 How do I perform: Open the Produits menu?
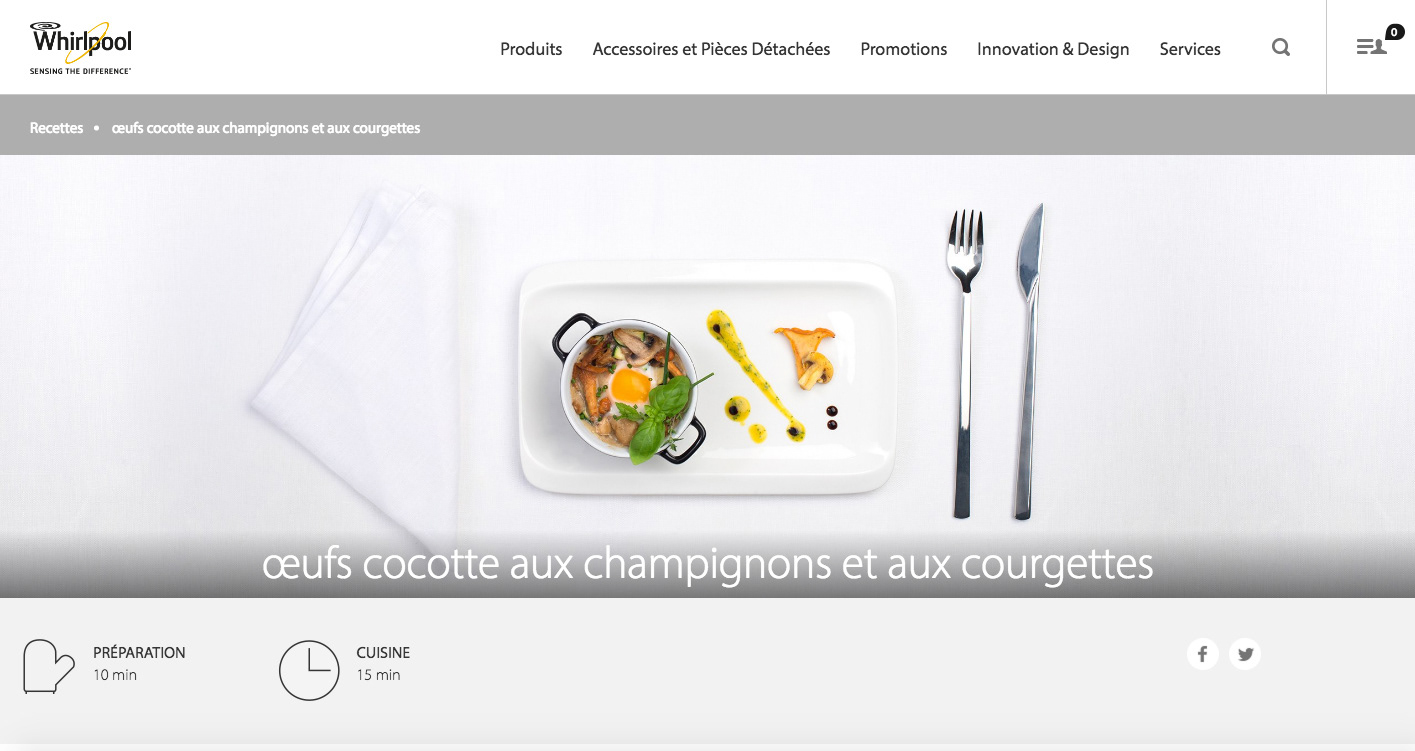point(531,49)
